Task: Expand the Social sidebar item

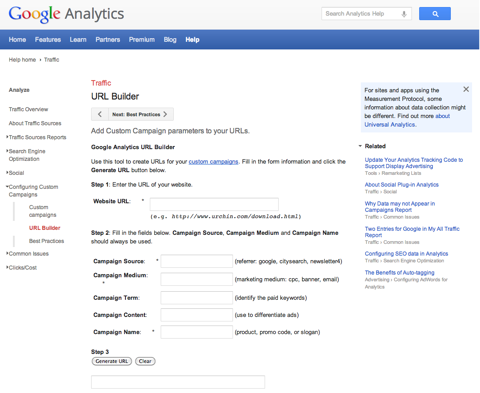Action: click(x=7, y=172)
